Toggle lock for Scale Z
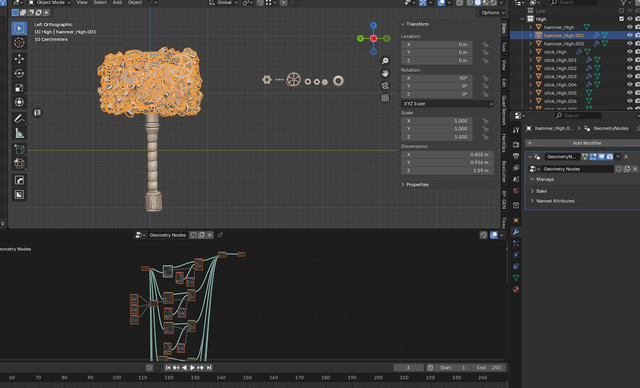640x388 pixels. click(x=485, y=137)
